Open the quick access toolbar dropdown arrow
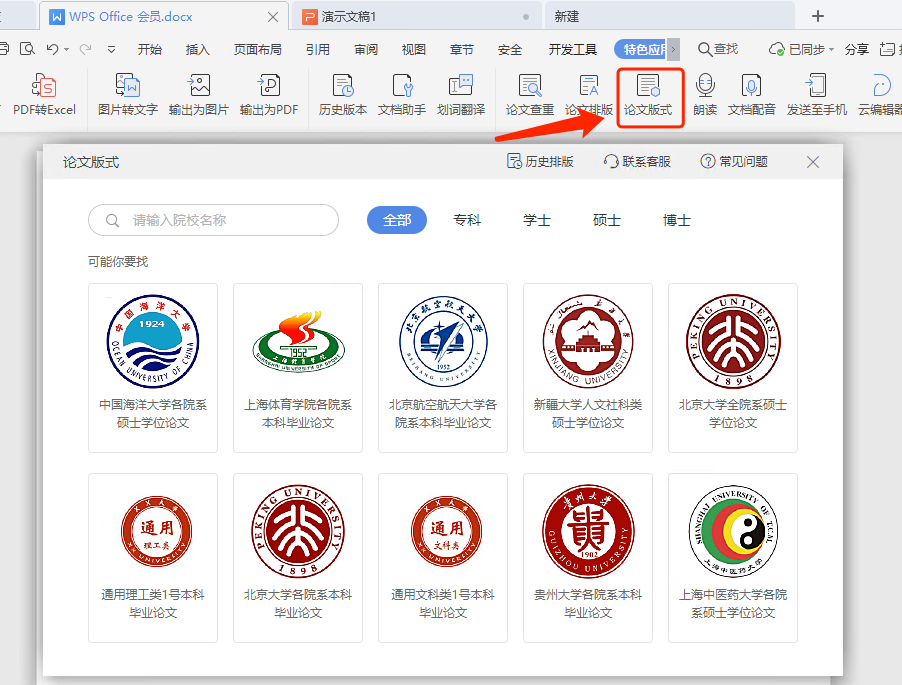The image size is (902, 685). click(111, 47)
